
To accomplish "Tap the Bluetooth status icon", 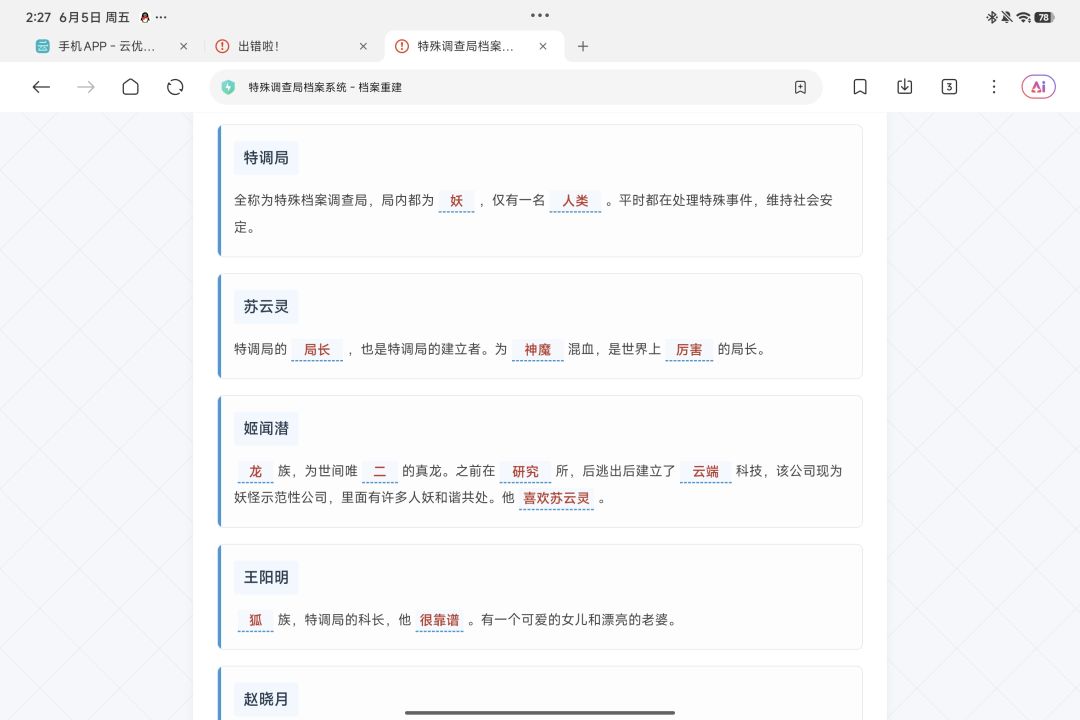I will tap(992, 17).
